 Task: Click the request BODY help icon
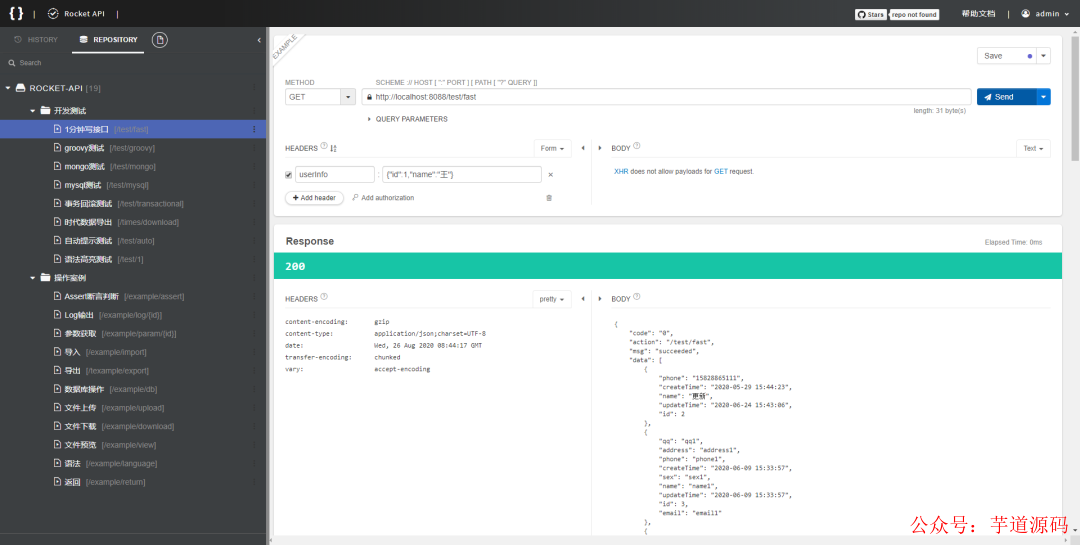636,146
